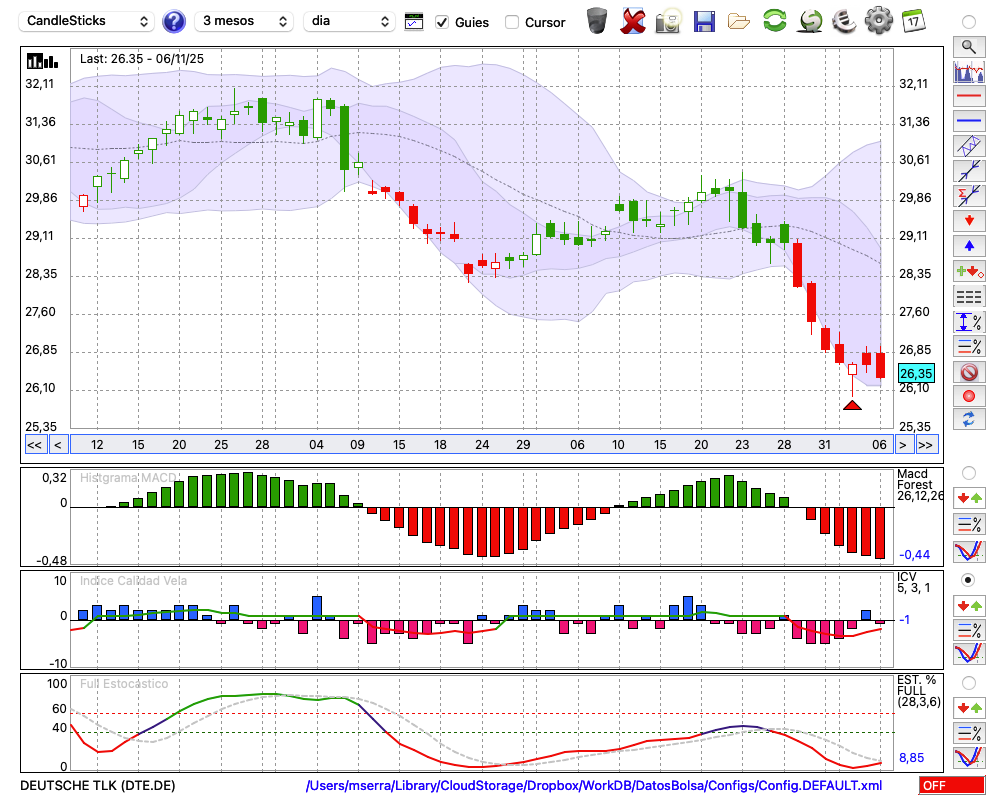Click the calendar date icon

(x=912, y=21)
